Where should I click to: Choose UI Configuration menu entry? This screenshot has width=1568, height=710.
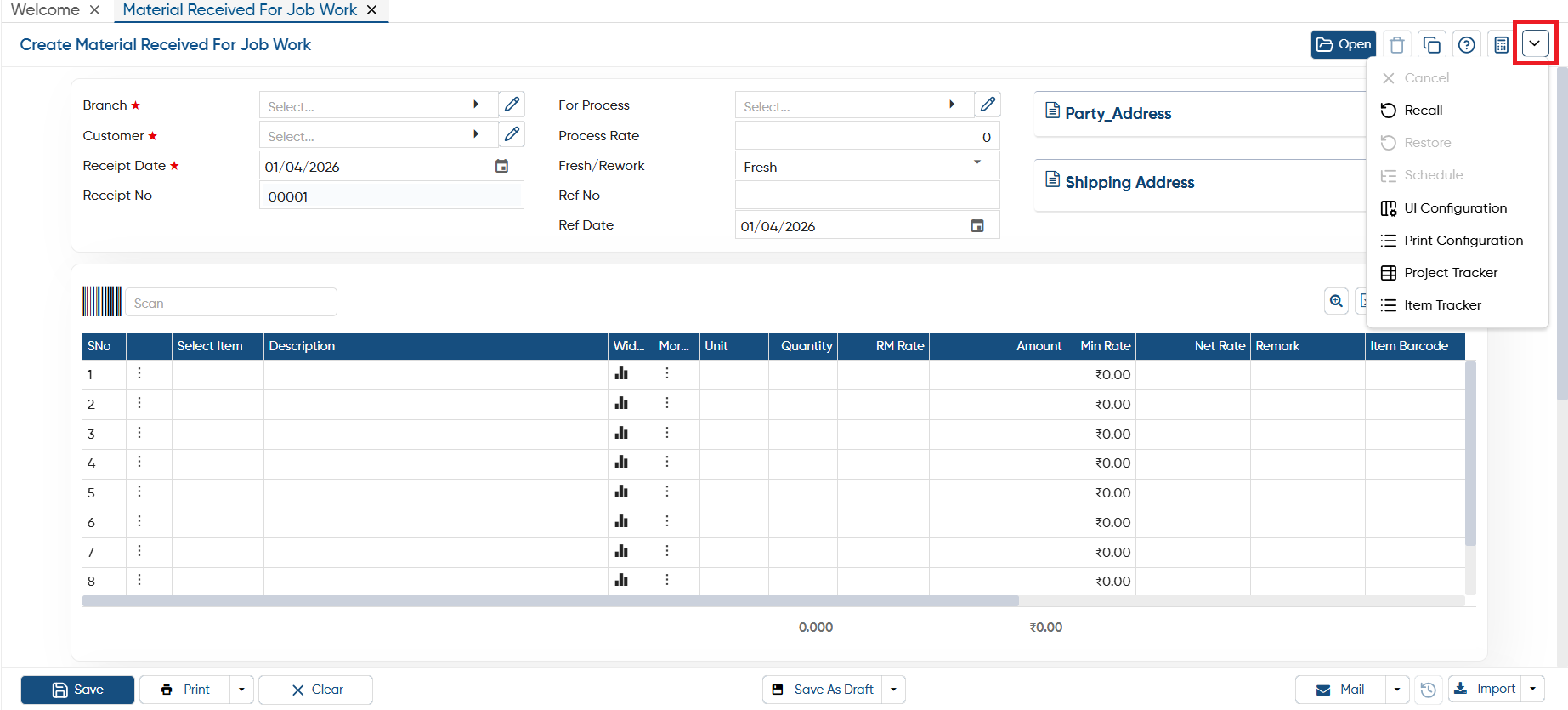pos(1455,208)
